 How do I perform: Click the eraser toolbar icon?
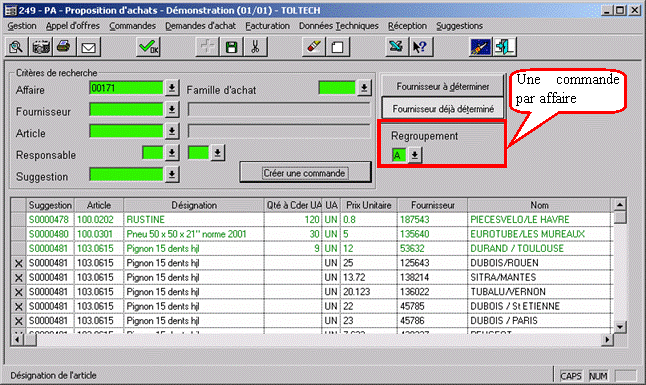(314, 47)
